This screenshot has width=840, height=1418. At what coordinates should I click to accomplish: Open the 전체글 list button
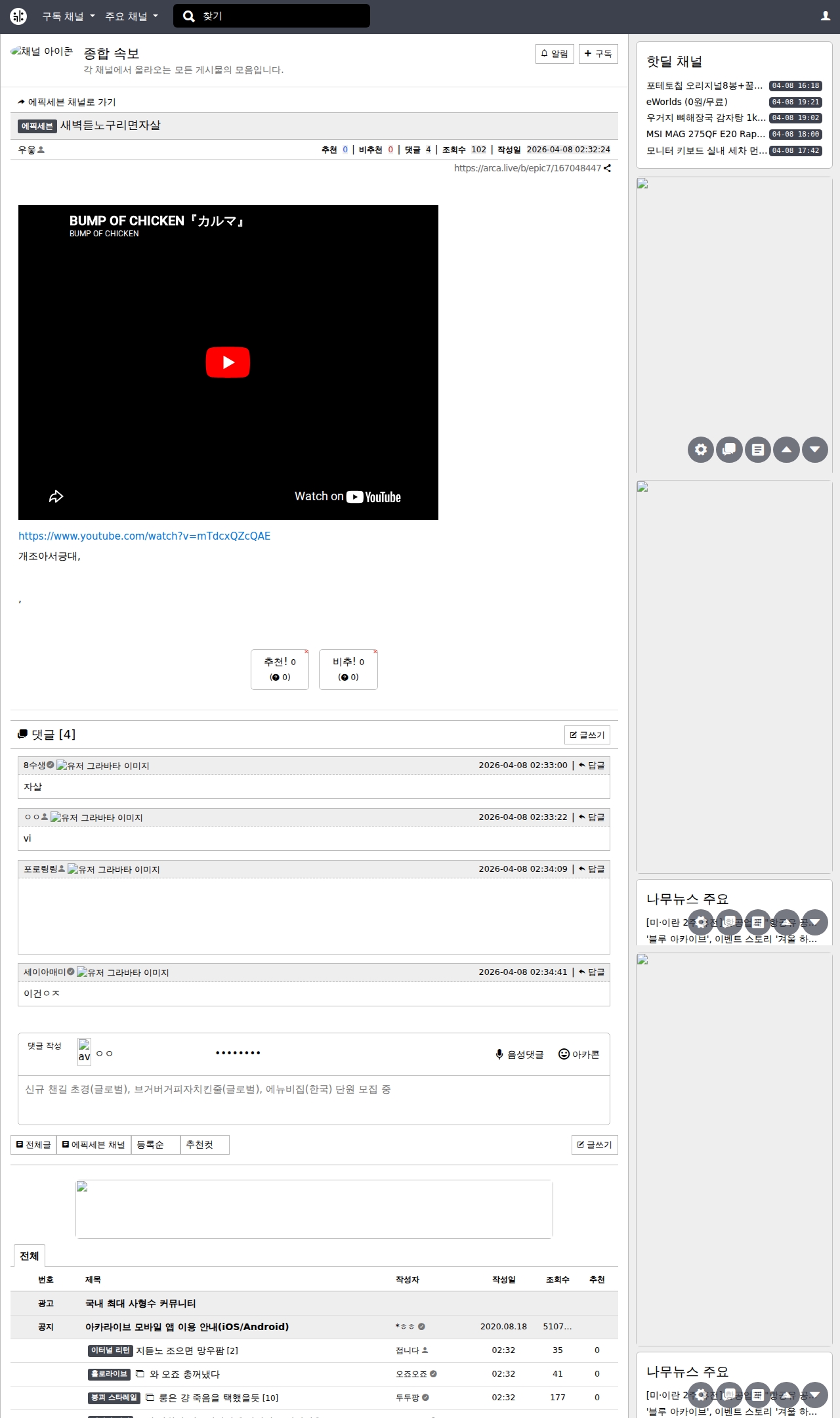pyautogui.click(x=33, y=1145)
